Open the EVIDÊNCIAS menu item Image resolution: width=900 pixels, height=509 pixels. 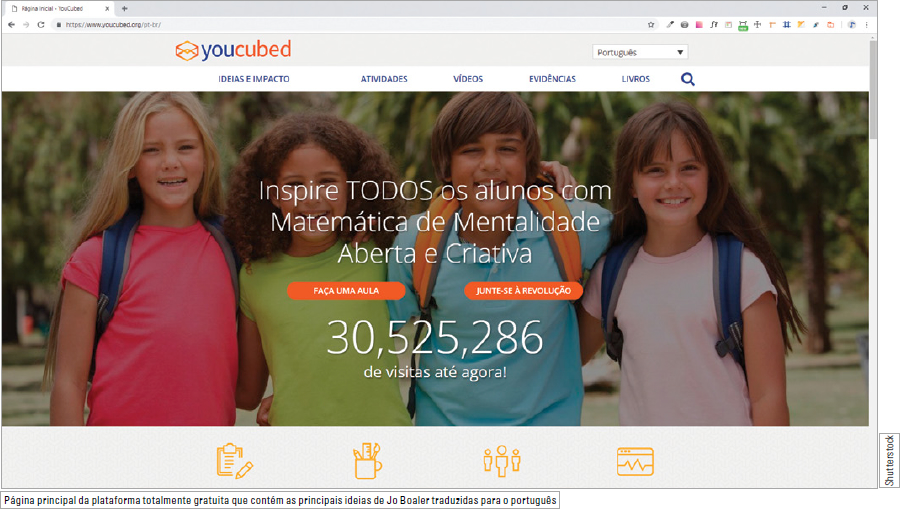click(552, 79)
